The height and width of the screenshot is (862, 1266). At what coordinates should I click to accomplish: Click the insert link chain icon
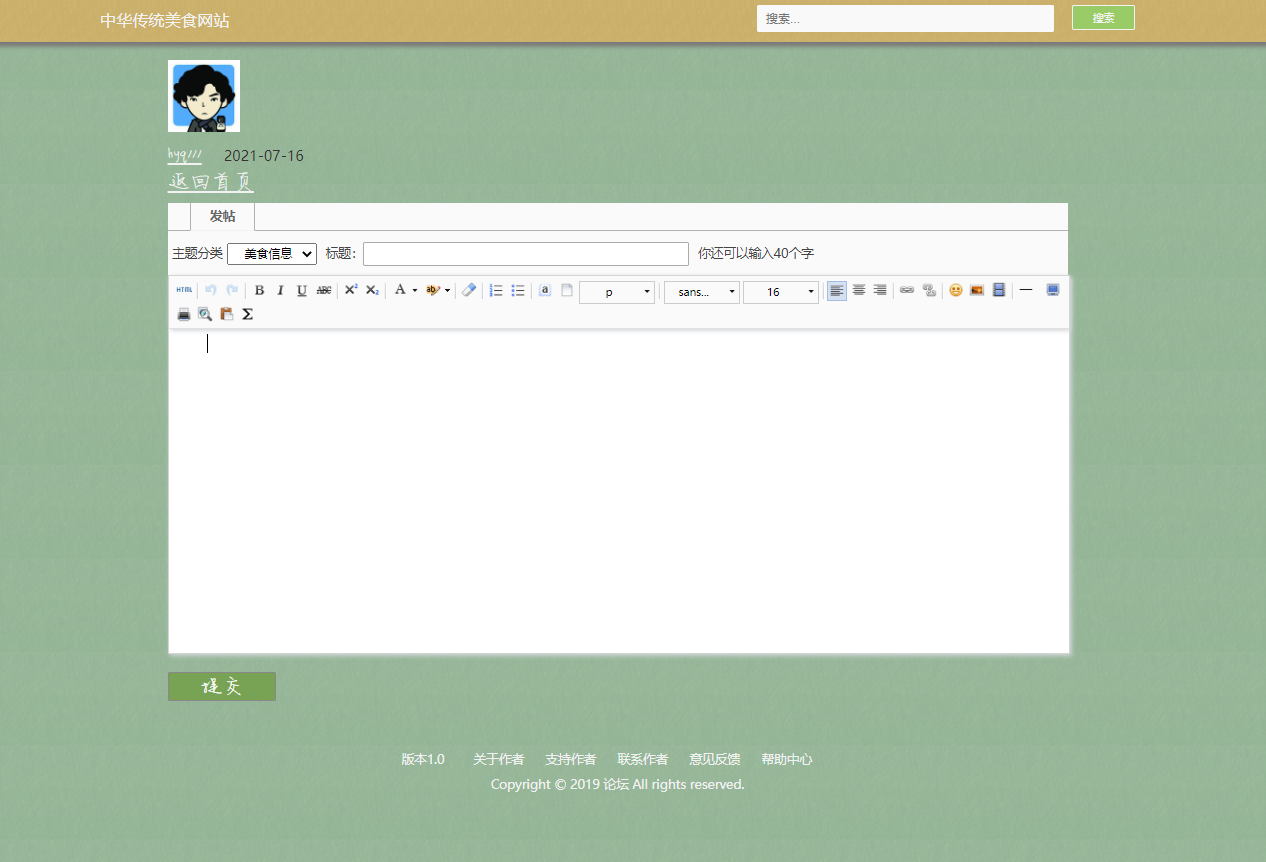point(907,290)
